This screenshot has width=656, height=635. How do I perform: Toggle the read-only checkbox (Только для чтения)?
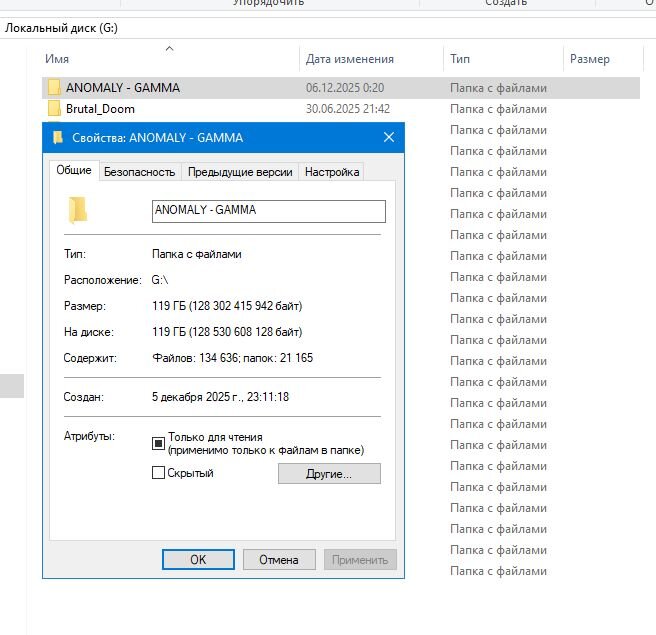tap(158, 443)
